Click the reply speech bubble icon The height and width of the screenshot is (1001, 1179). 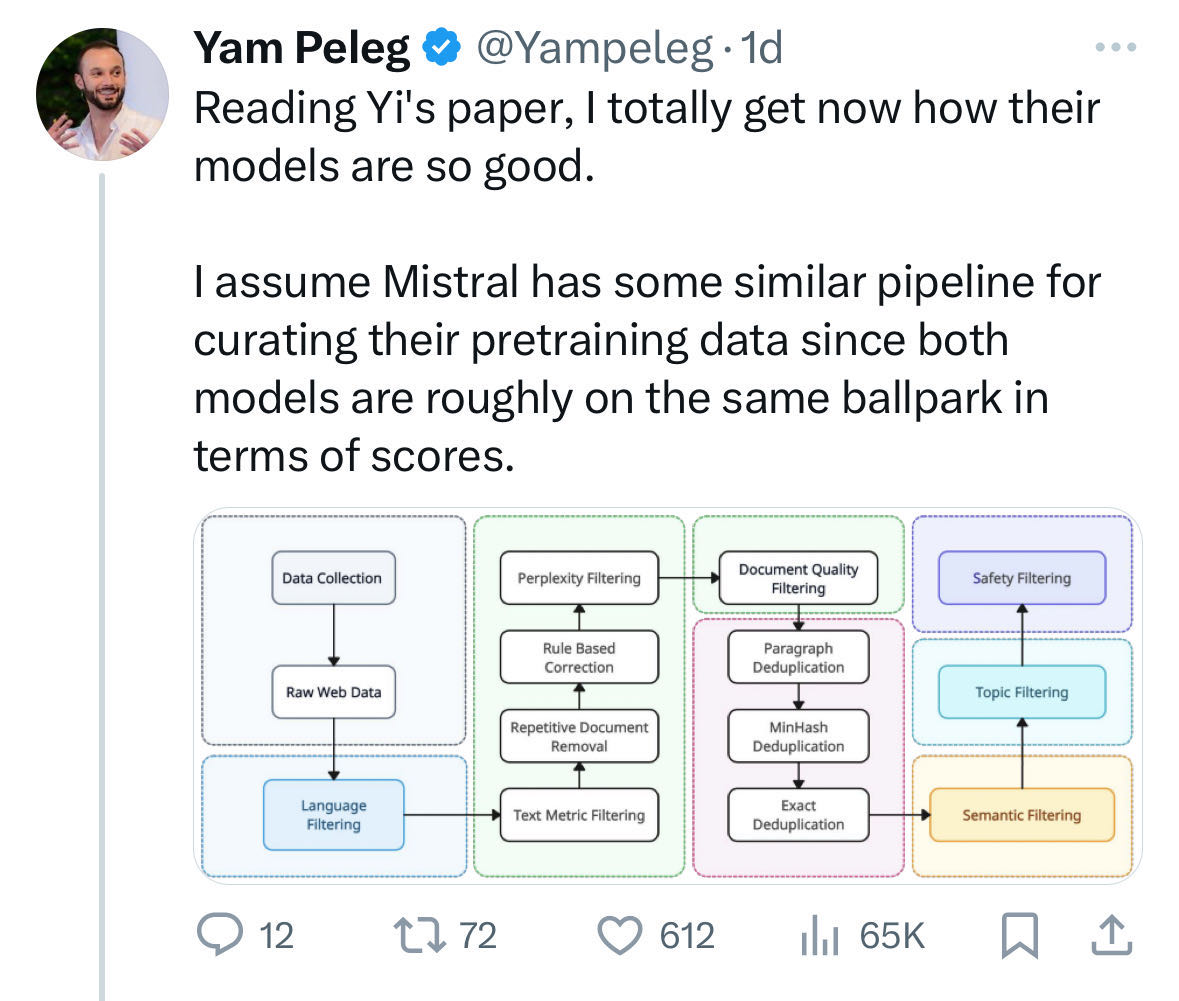point(220,935)
